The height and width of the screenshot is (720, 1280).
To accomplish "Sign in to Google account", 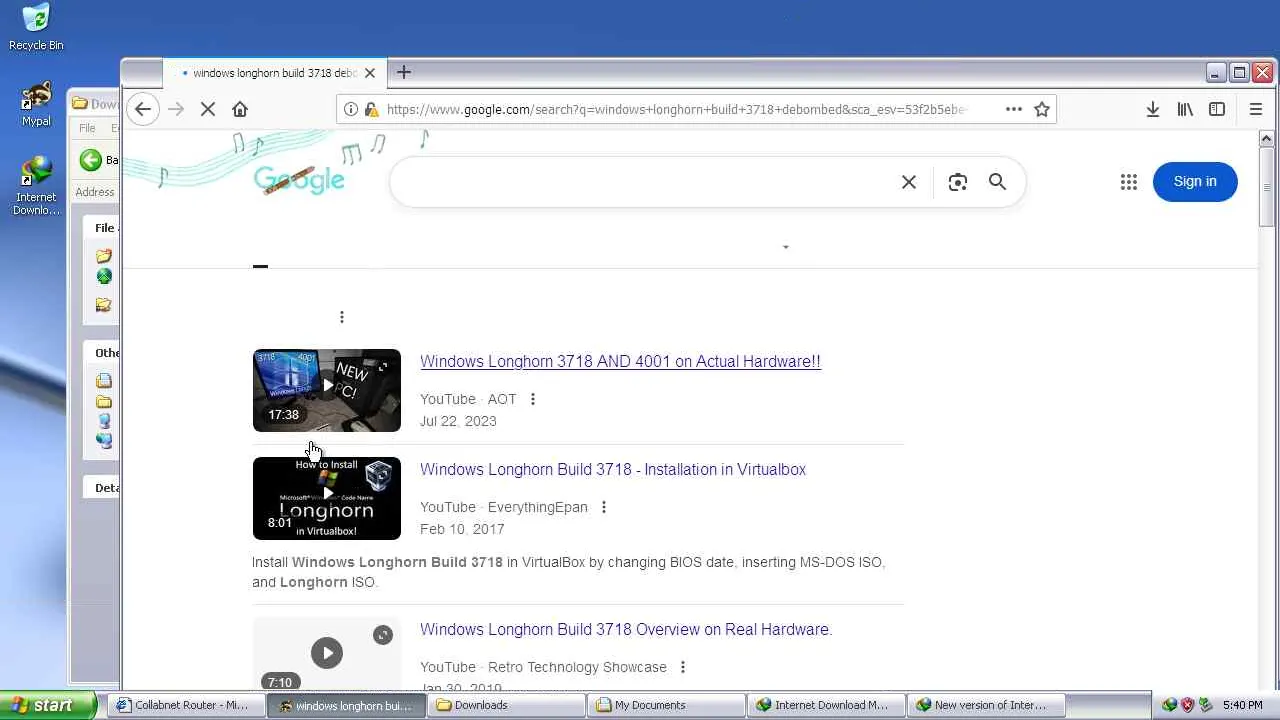I will [x=1195, y=181].
